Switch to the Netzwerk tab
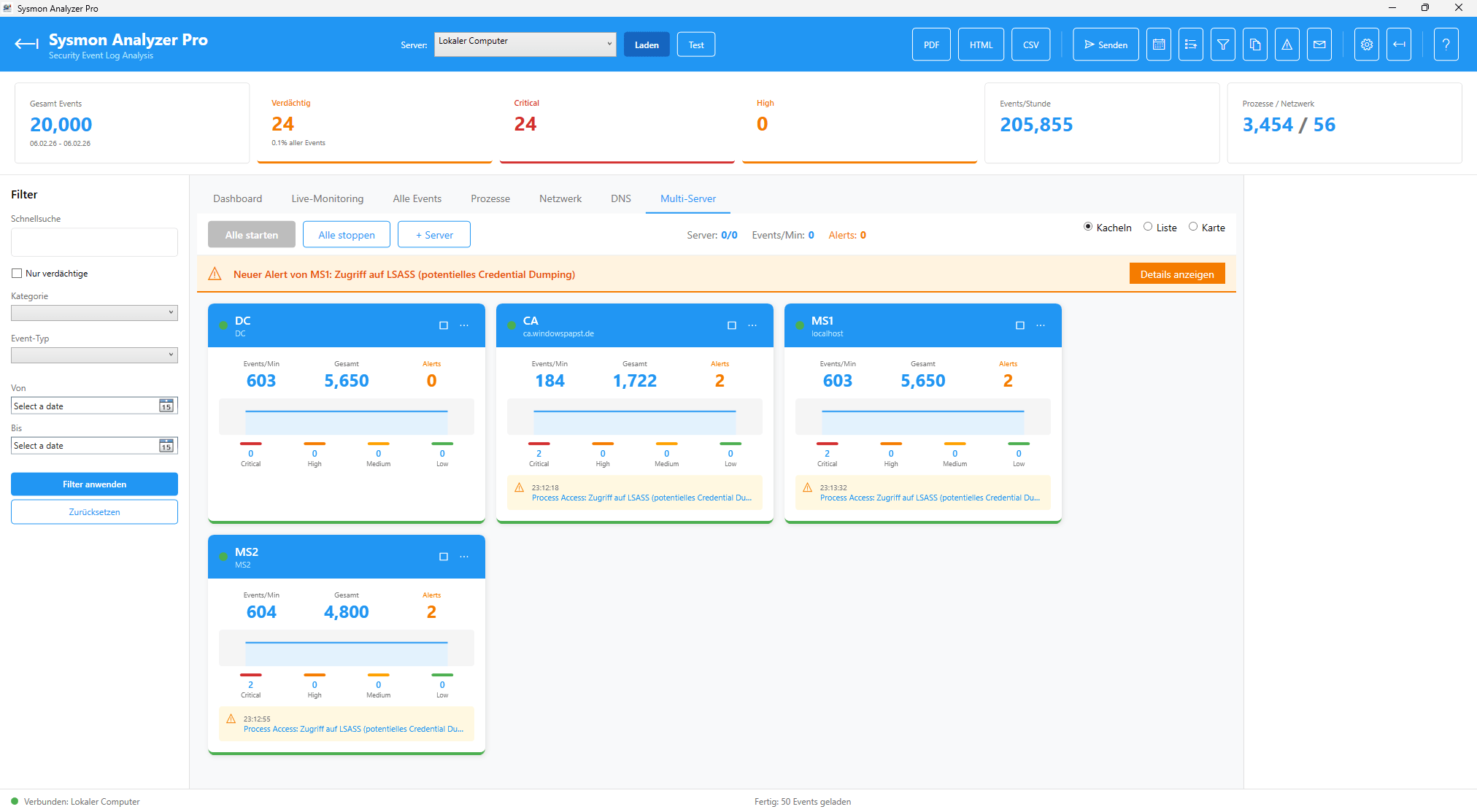This screenshot has width=1477, height=812. [560, 198]
